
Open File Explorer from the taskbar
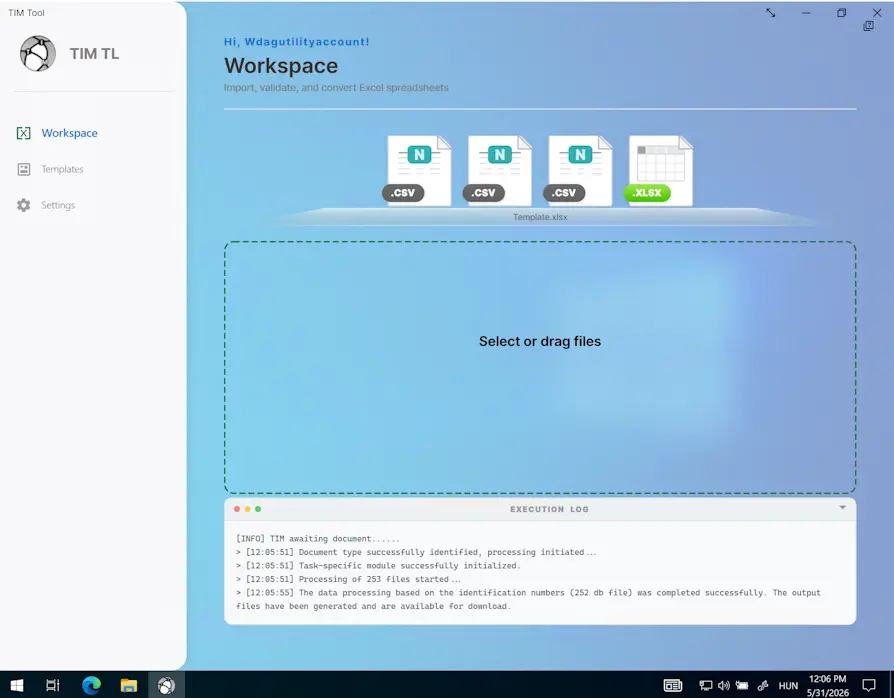click(x=129, y=685)
